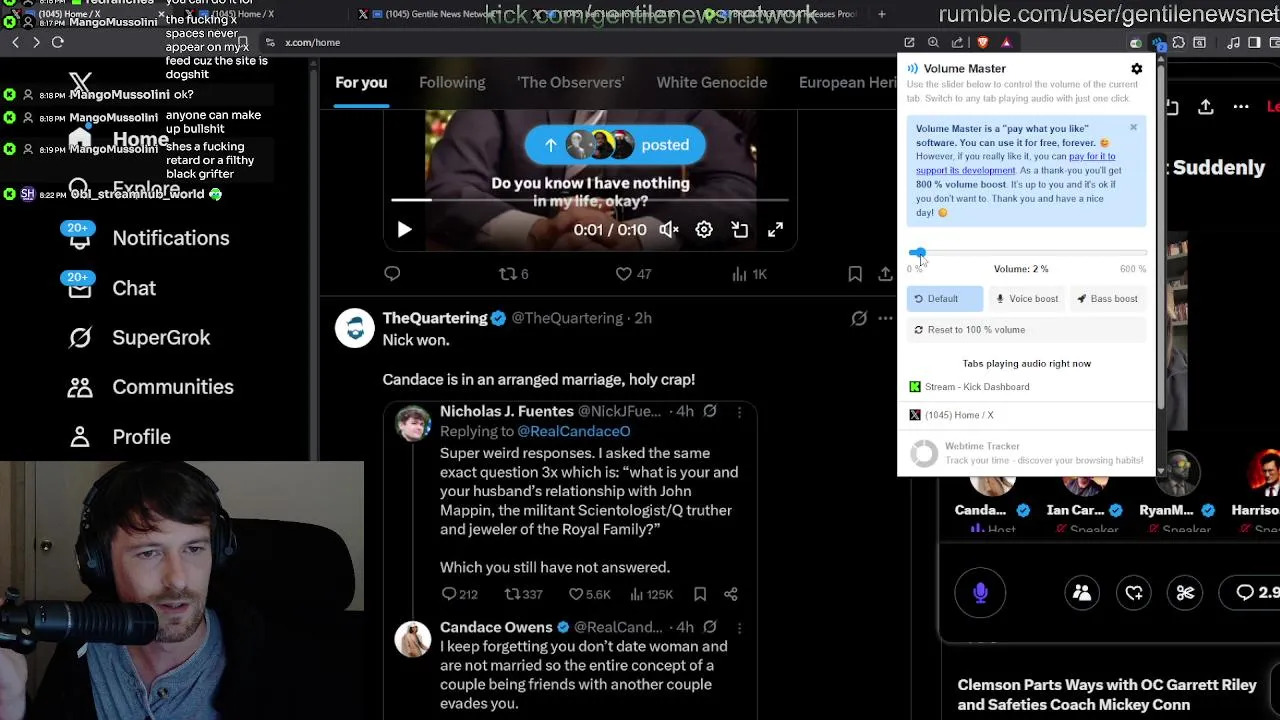This screenshot has width=1280, height=720.
Task: Reply to Fuentes post with 212 replies
Action: pyautogui.click(x=460, y=594)
